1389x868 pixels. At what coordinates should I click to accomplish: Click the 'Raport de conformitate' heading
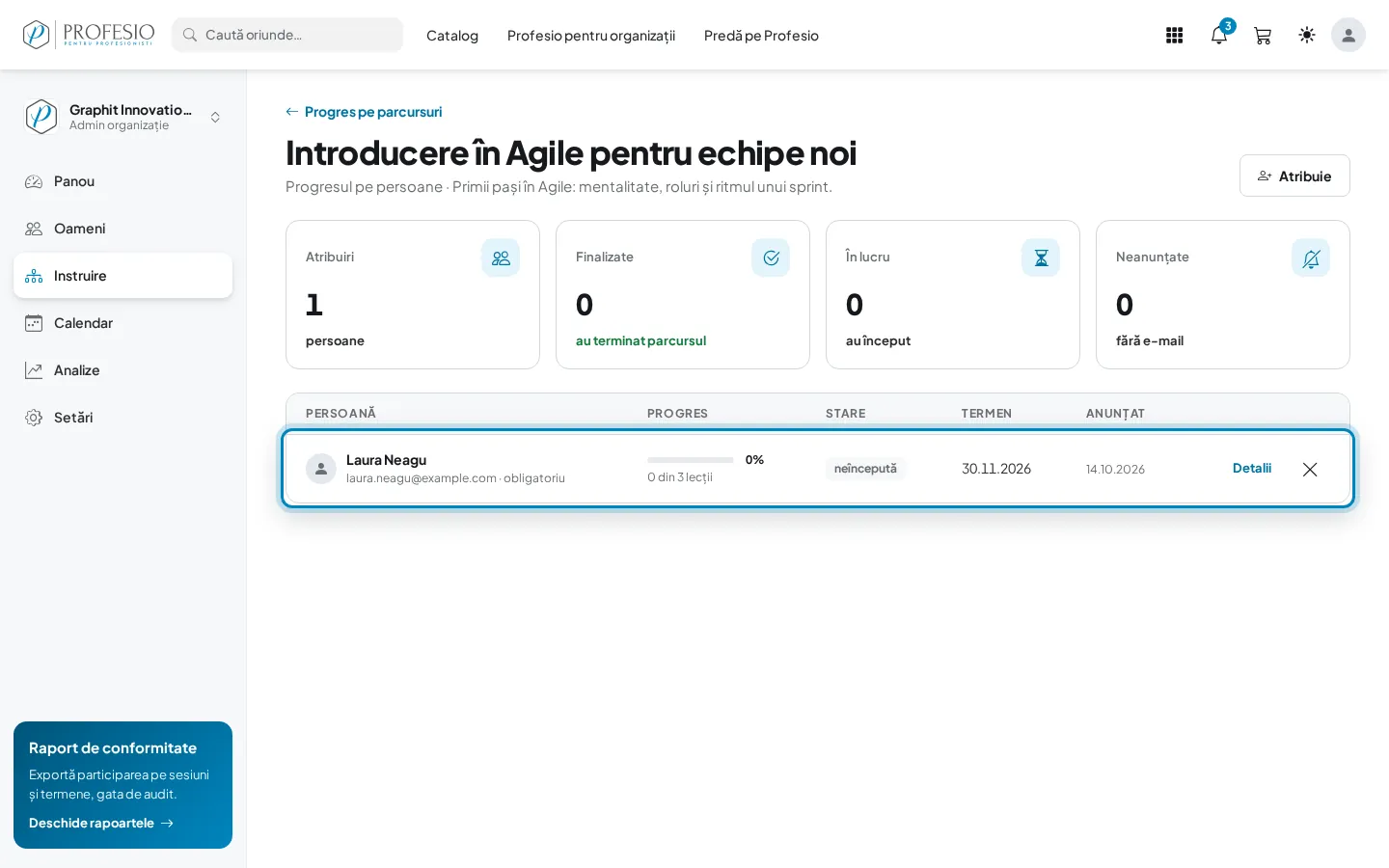pyautogui.click(x=113, y=748)
